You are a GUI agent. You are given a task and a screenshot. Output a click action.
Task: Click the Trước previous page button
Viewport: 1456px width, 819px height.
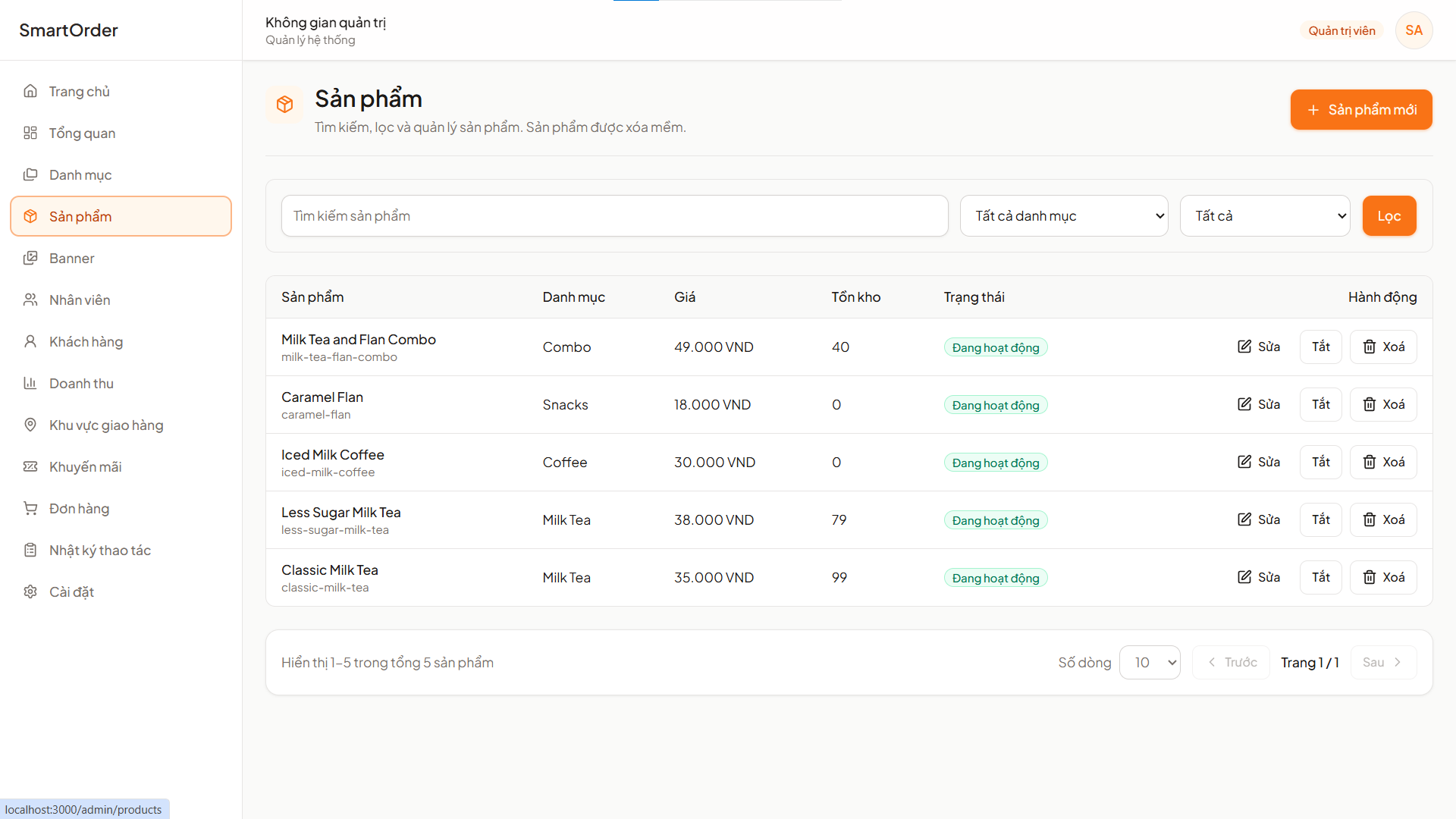[x=1232, y=662]
